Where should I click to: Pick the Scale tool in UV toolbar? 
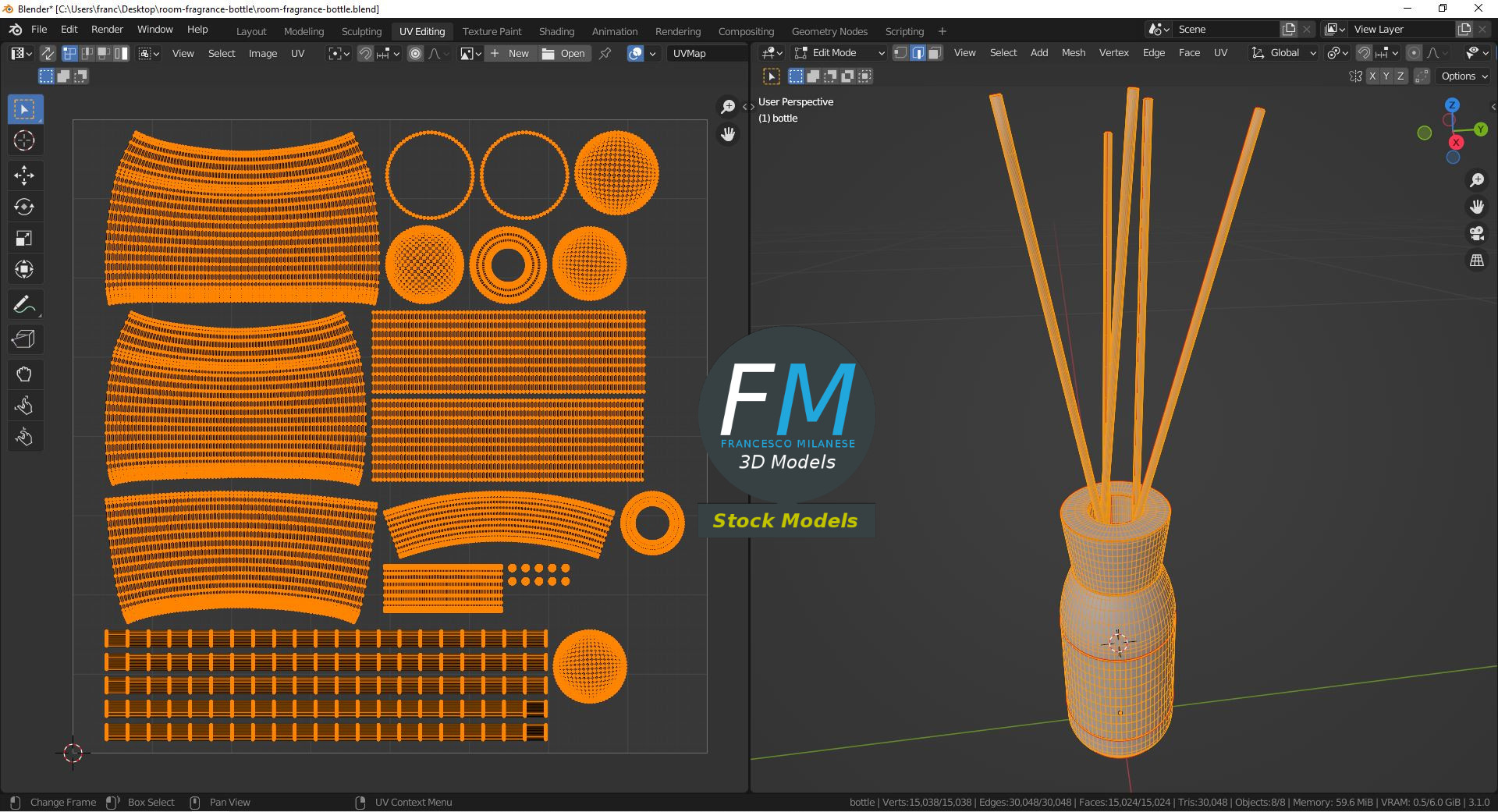(x=24, y=239)
